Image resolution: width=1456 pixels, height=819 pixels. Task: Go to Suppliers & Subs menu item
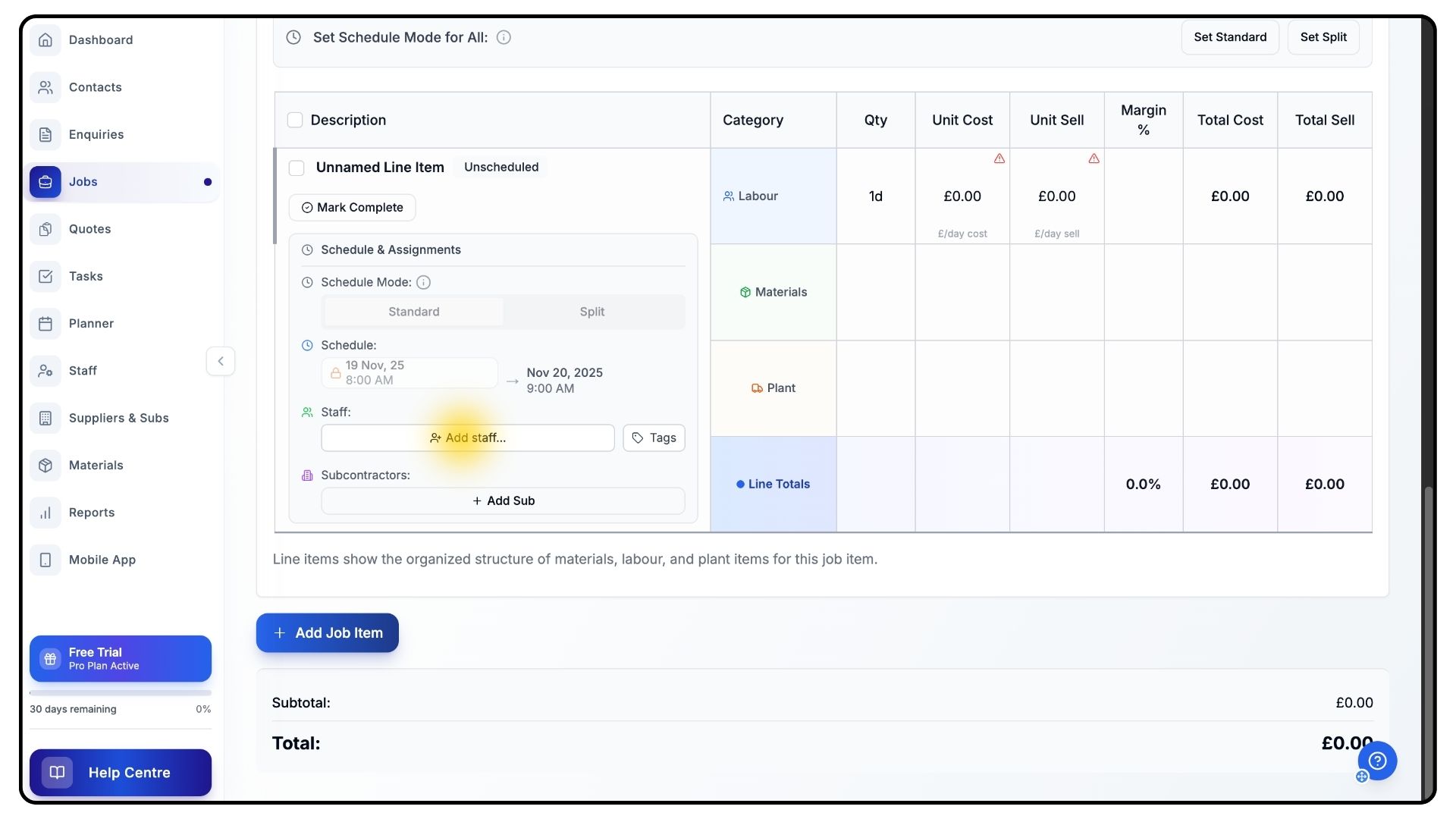[x=118, y=418]
